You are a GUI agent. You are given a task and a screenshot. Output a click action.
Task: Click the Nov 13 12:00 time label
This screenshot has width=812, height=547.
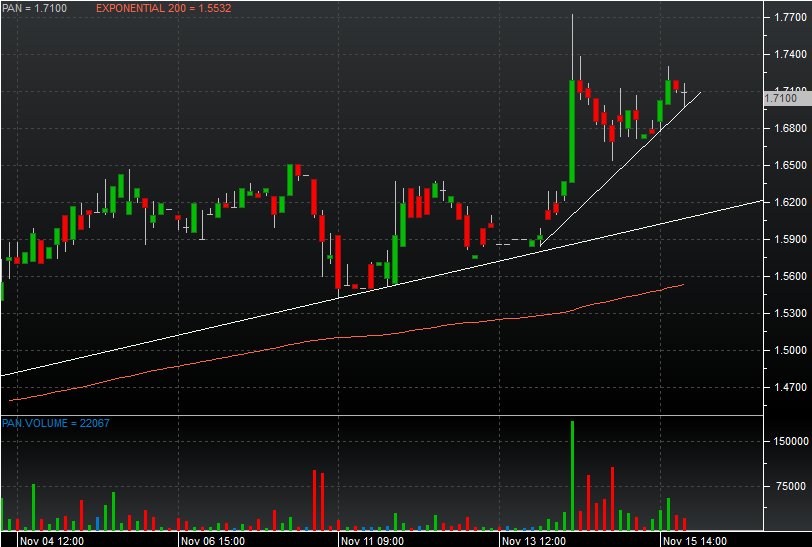click(534, 541)
